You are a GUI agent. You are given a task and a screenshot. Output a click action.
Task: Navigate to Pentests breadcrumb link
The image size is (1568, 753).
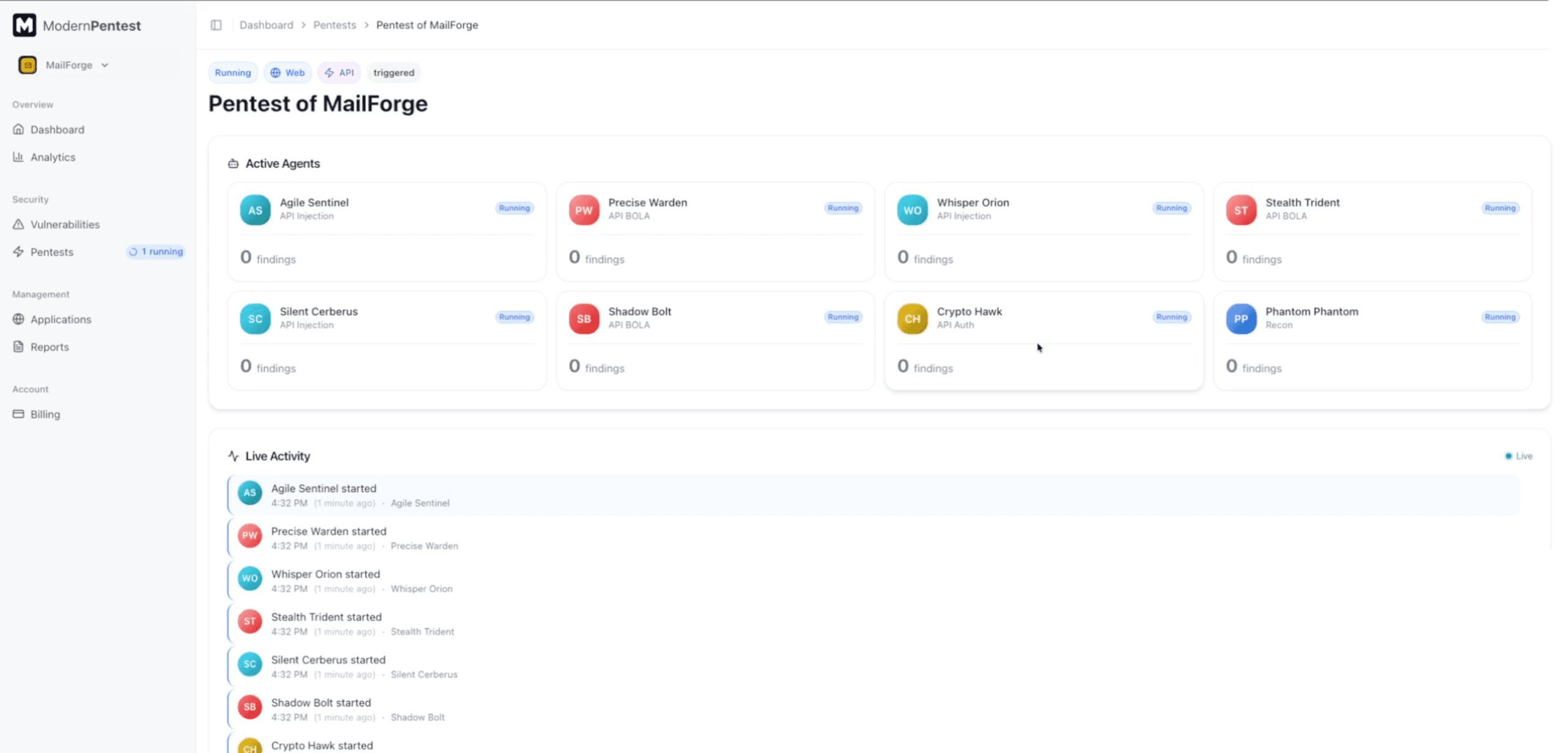point(334,25)
